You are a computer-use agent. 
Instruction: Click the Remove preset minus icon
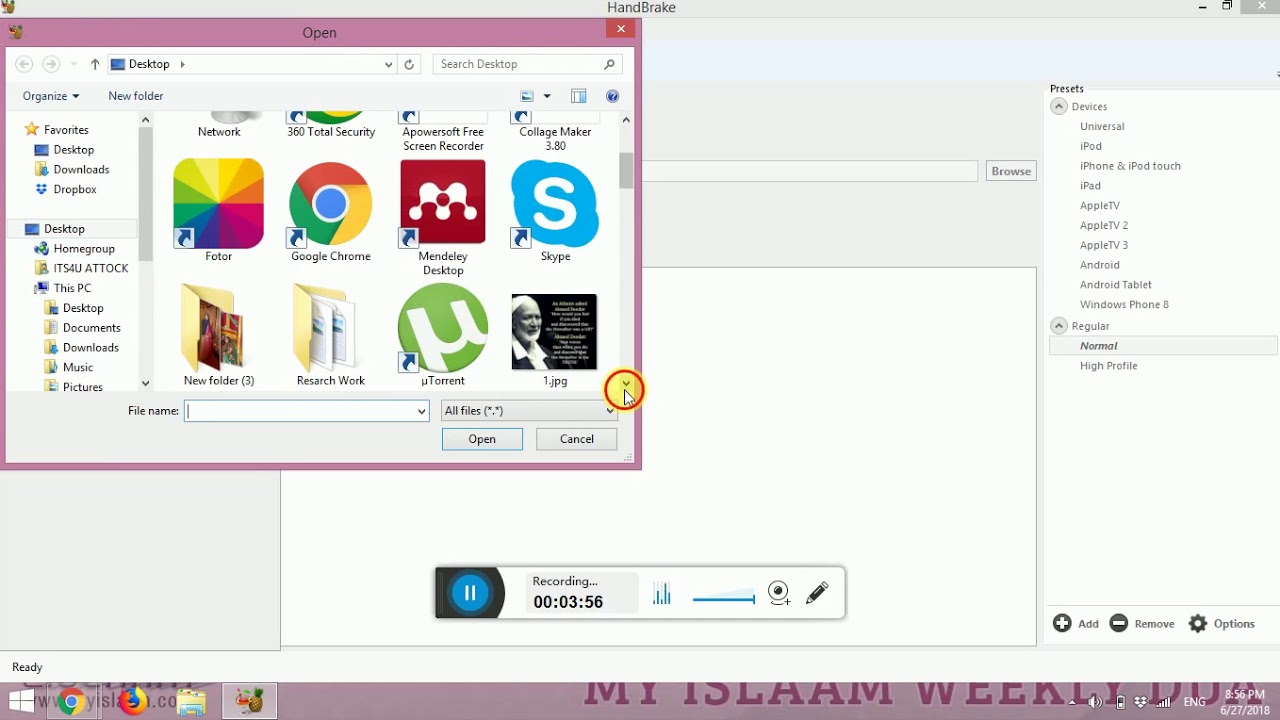coord(1119,623)
